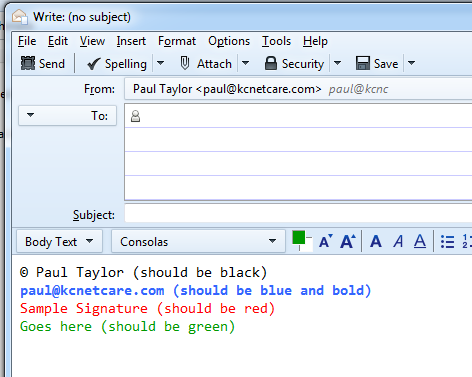The height and width of the screenshot is (377, 472).
Task: Click the compose window envelope icon
Action: click(x=20, y=17)
